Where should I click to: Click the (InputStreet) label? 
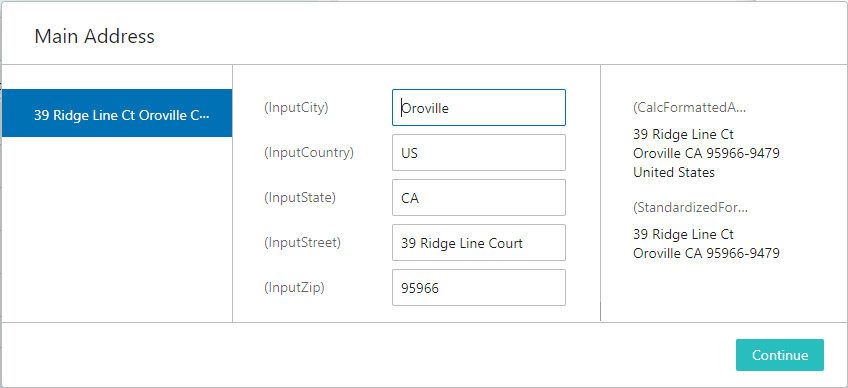[x=302, y=242]
